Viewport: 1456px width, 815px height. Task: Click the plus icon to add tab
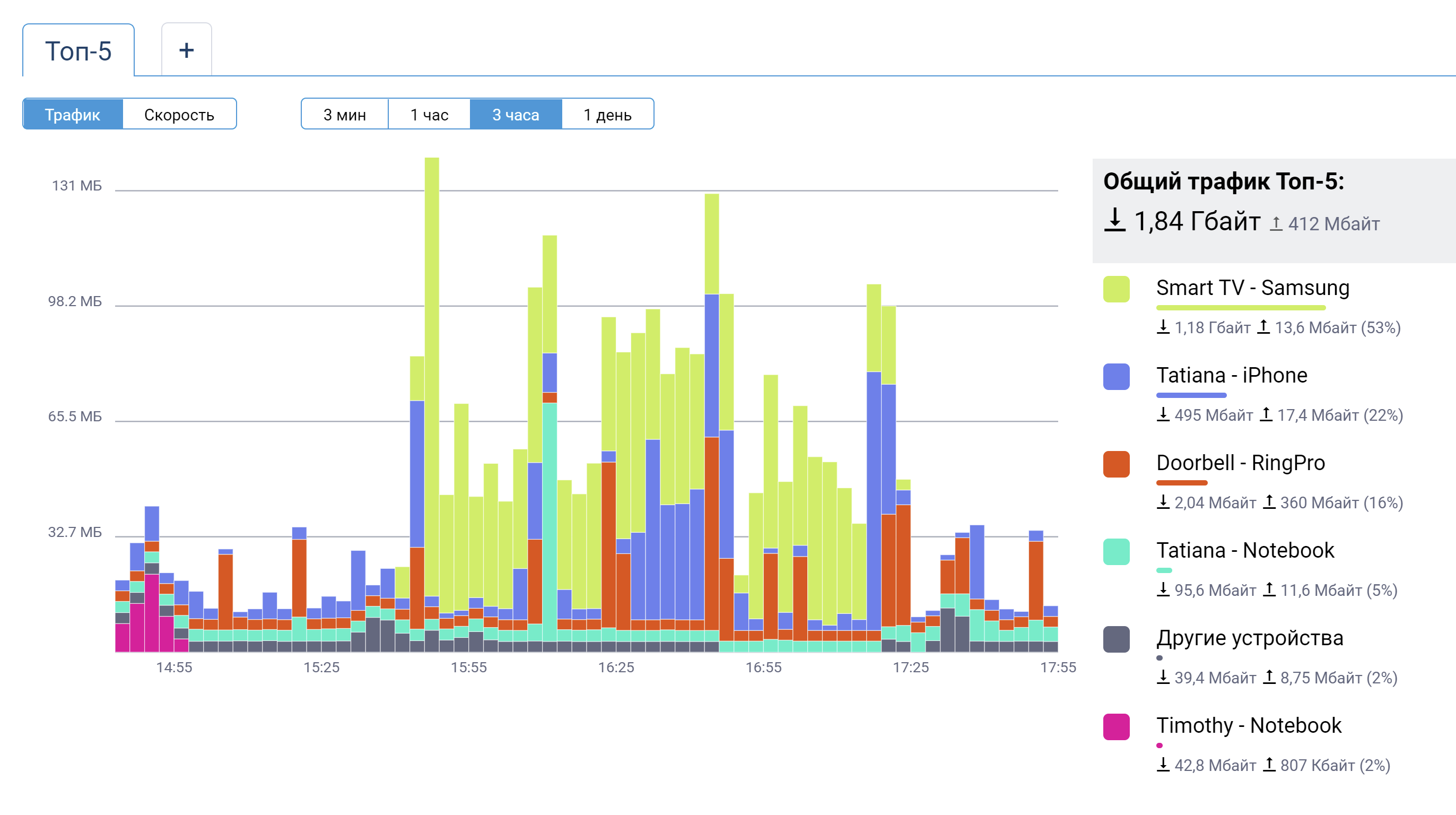tap(186, 50)
